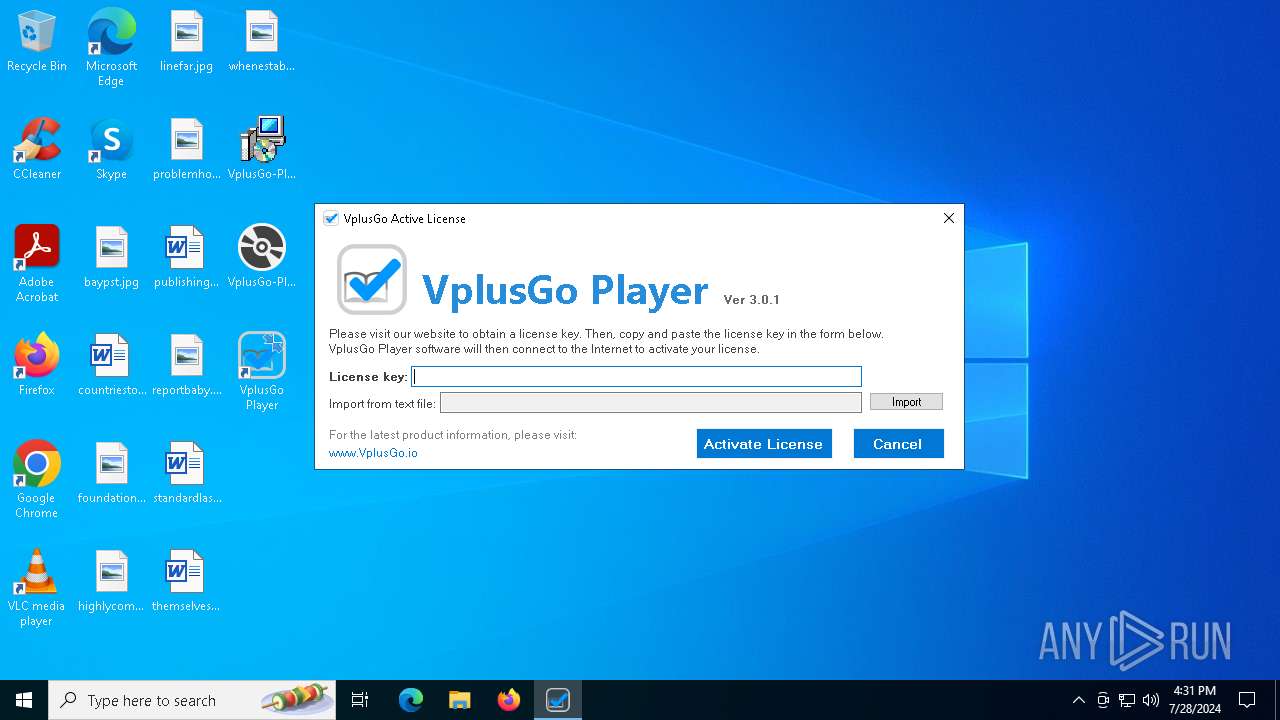Open Google Chrome desktop shortcut
Viewport: 1280px width, 720px height.
37,480
